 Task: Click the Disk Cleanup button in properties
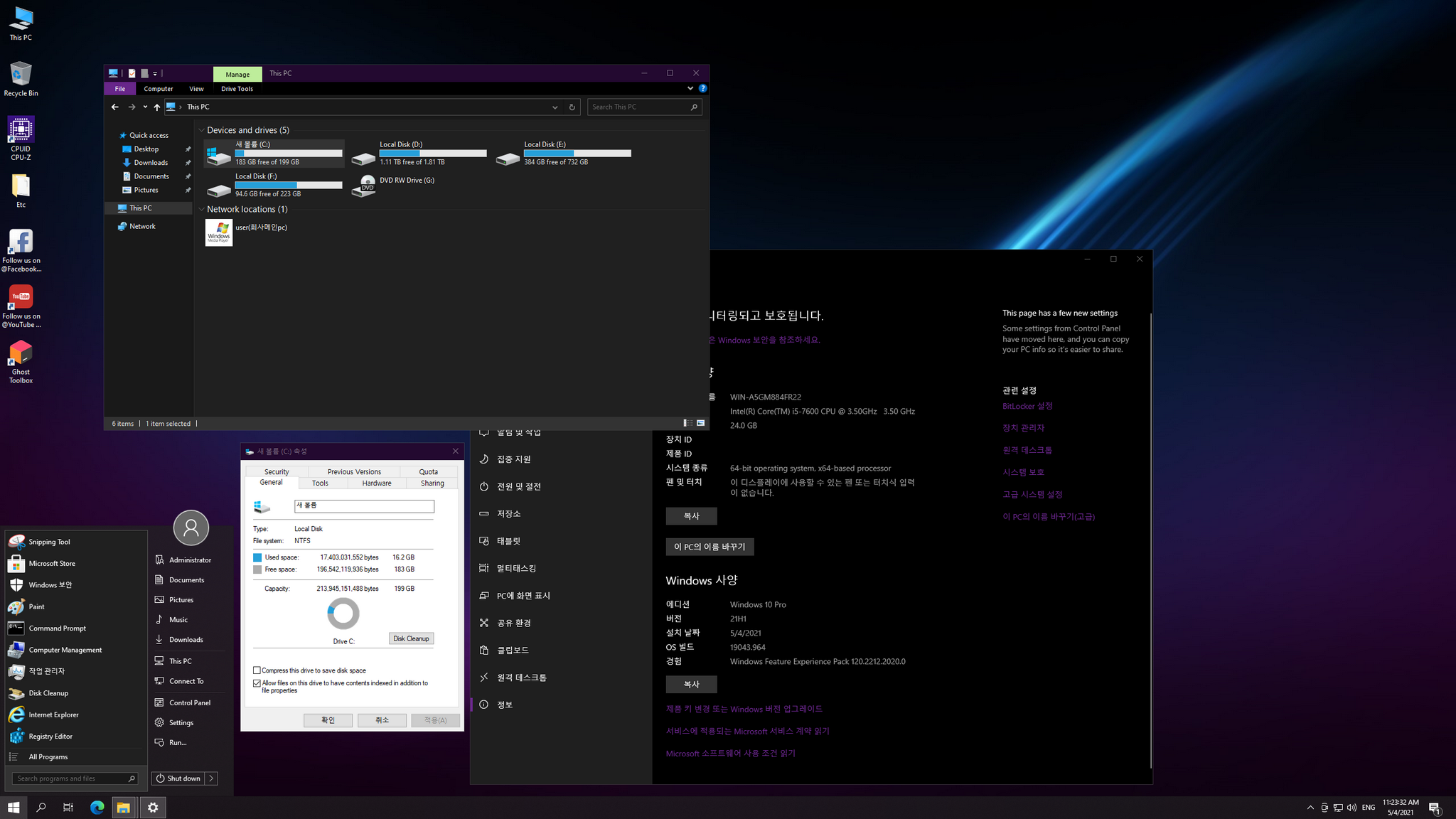coord(411,638)
